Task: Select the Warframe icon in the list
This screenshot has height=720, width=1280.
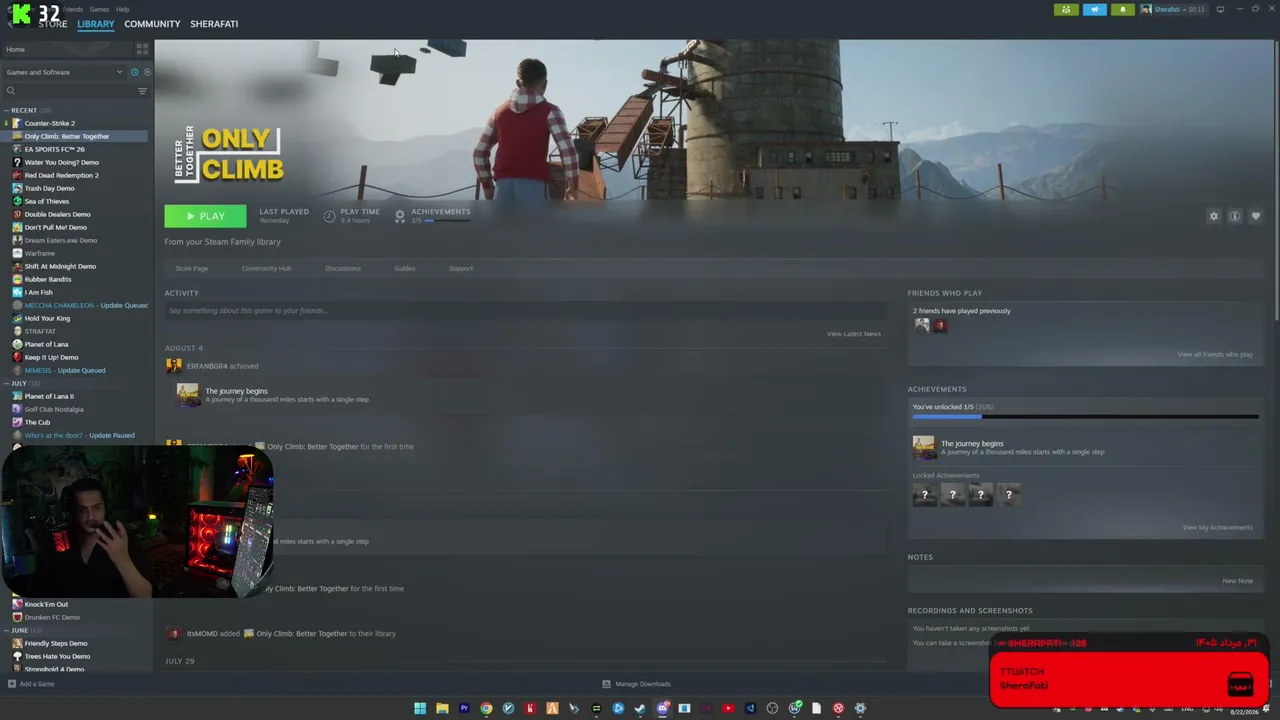Action: tap(17, 253)
